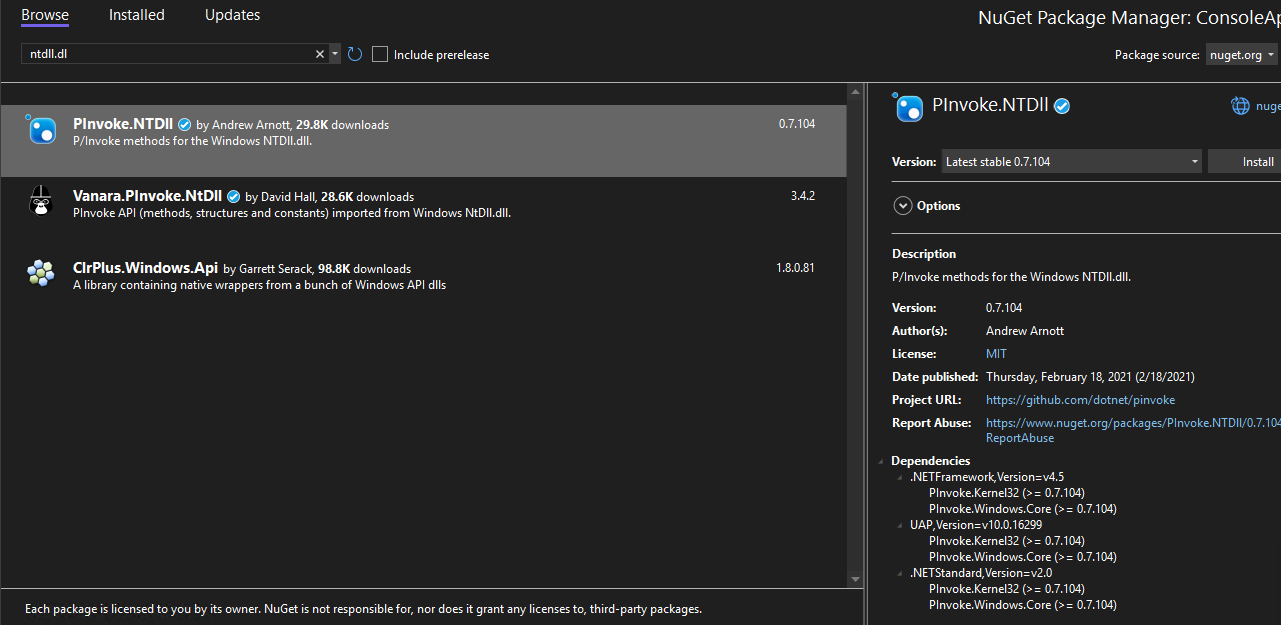Install the PInvoke.NTDll package
1281x625 pixels.
pos(1245,161)
